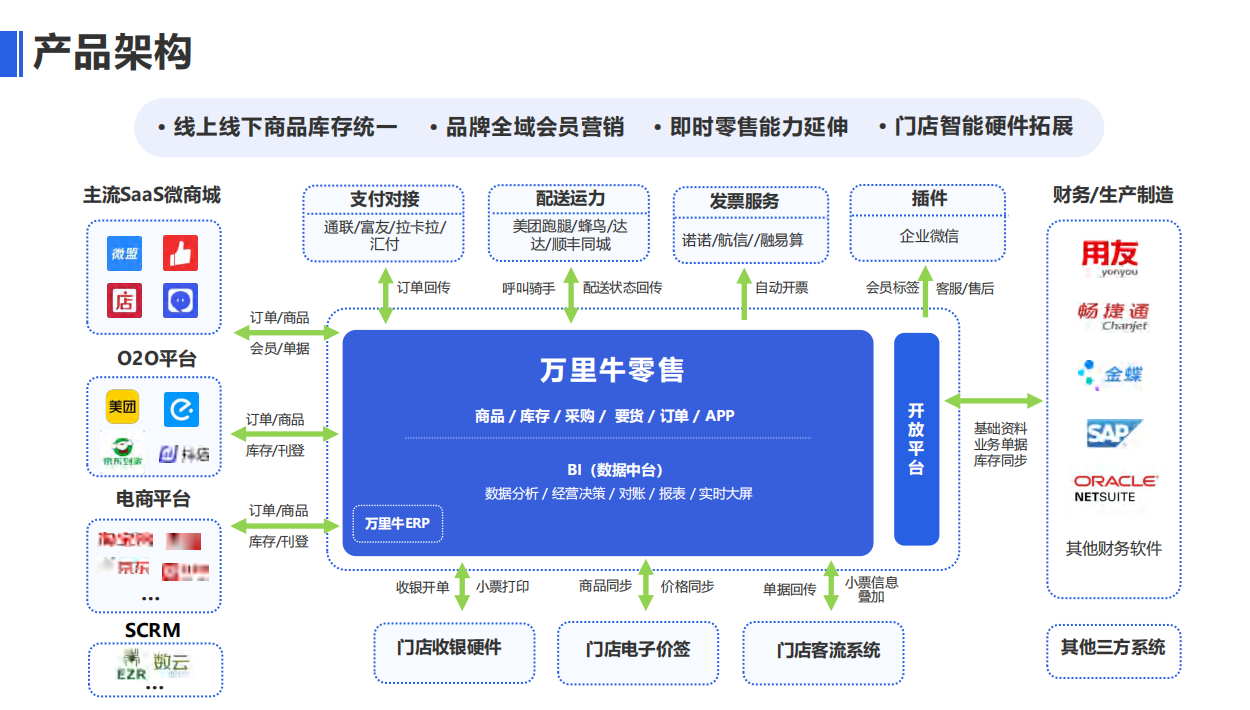1250x710 pixels.
Task: Click 通联/富友/拉卡拉/汇付 text
Action: tap(384, 235)
